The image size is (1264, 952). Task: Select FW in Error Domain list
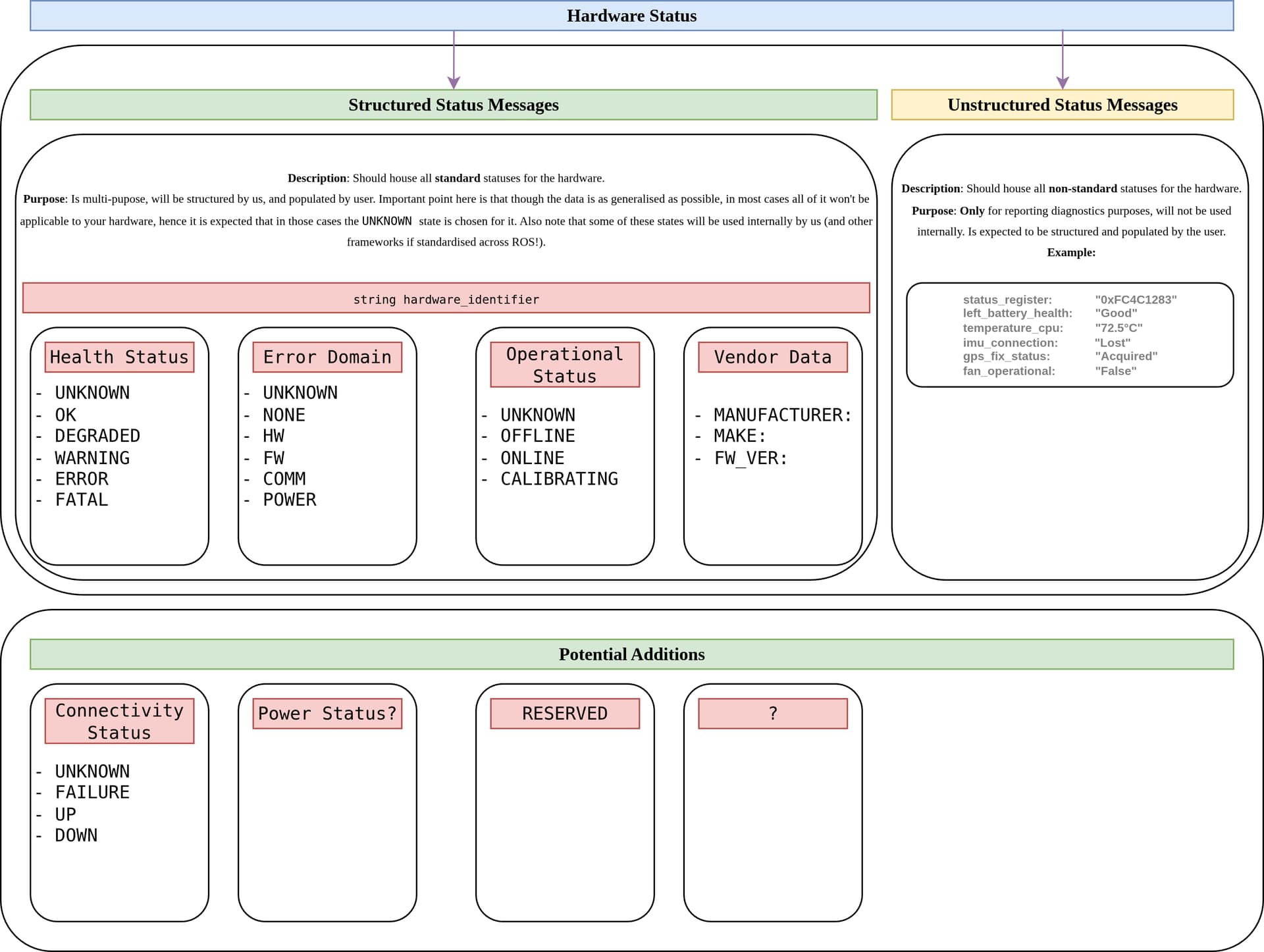point(273,458)
